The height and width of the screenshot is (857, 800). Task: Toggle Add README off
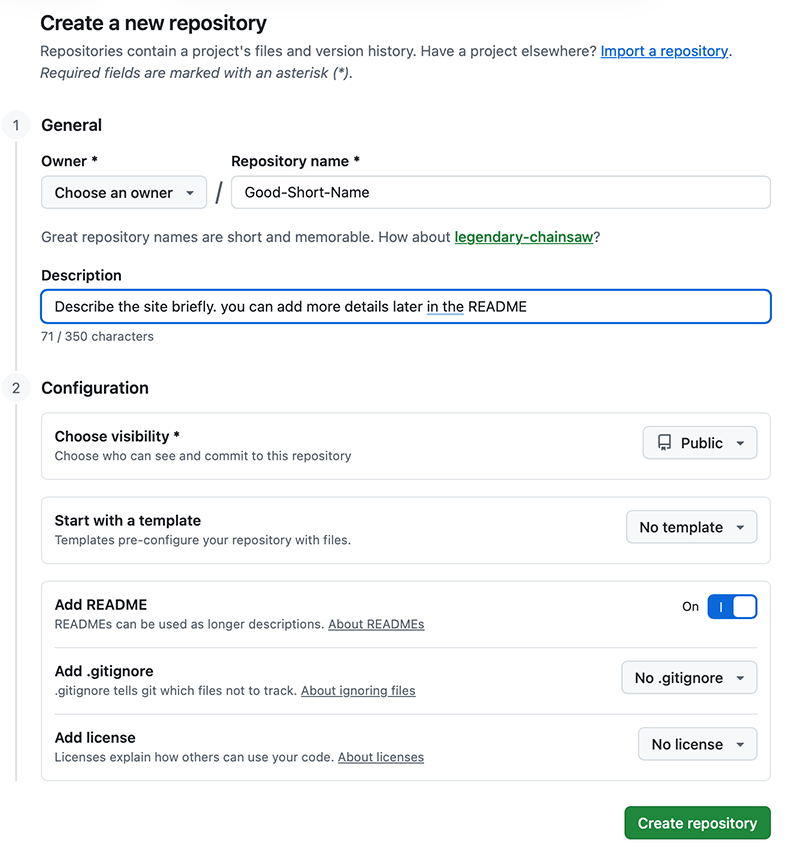click(x=732, y=606)
